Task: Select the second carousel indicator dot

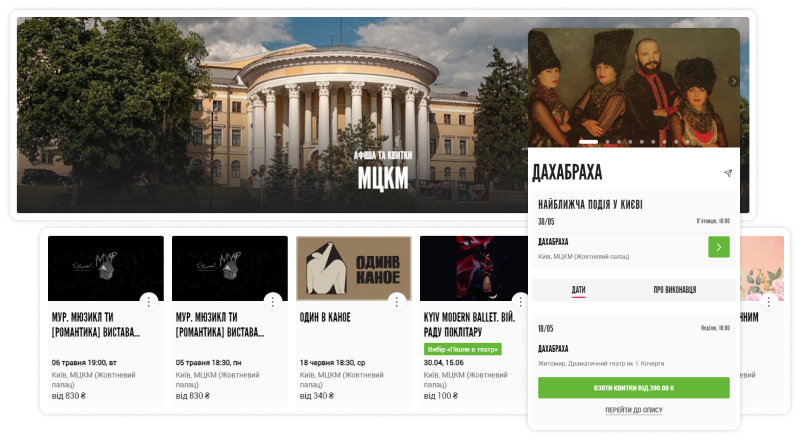Action: [x=607, y=142]
